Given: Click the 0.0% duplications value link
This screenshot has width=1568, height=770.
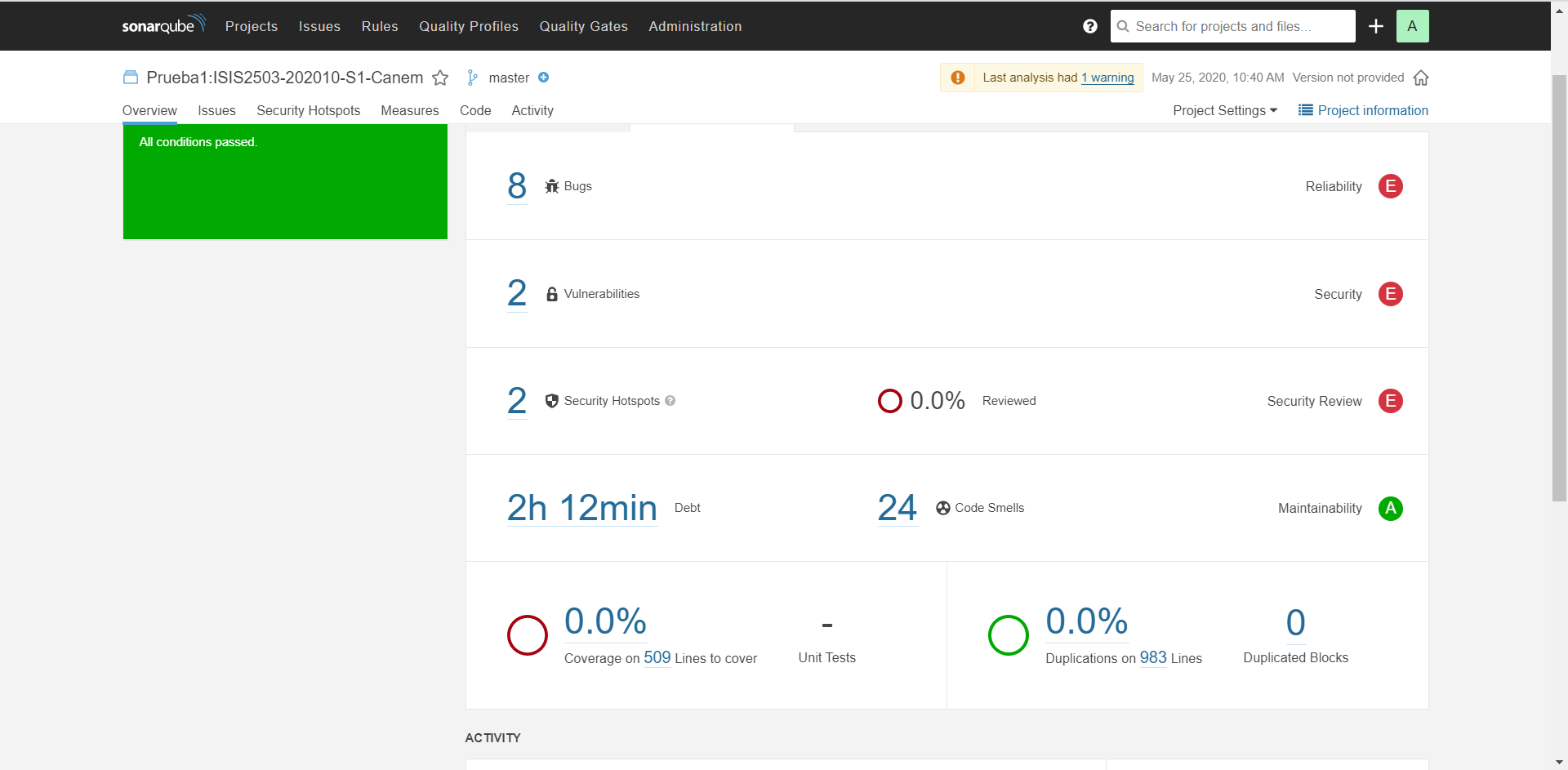Looking at the screenshot, I should (x=1086, y=621).
